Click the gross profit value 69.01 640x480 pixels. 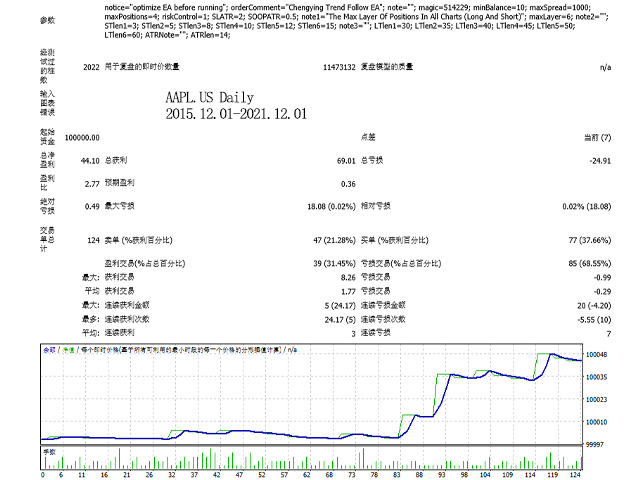pyautogui.click(x=346, y=161)
